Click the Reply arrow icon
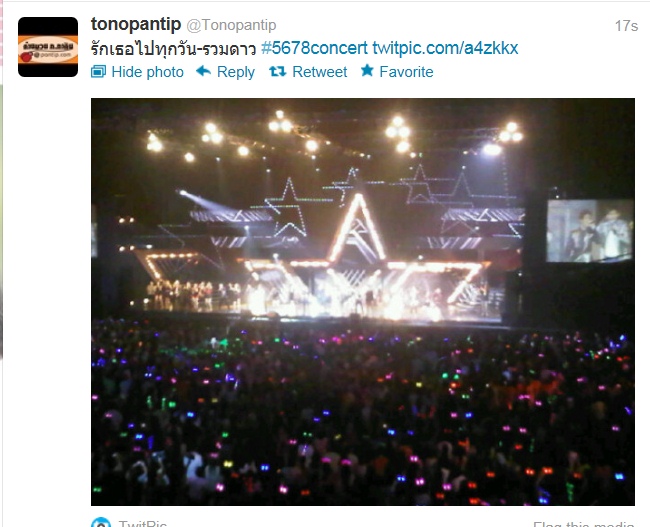 (x=204, y=71)
